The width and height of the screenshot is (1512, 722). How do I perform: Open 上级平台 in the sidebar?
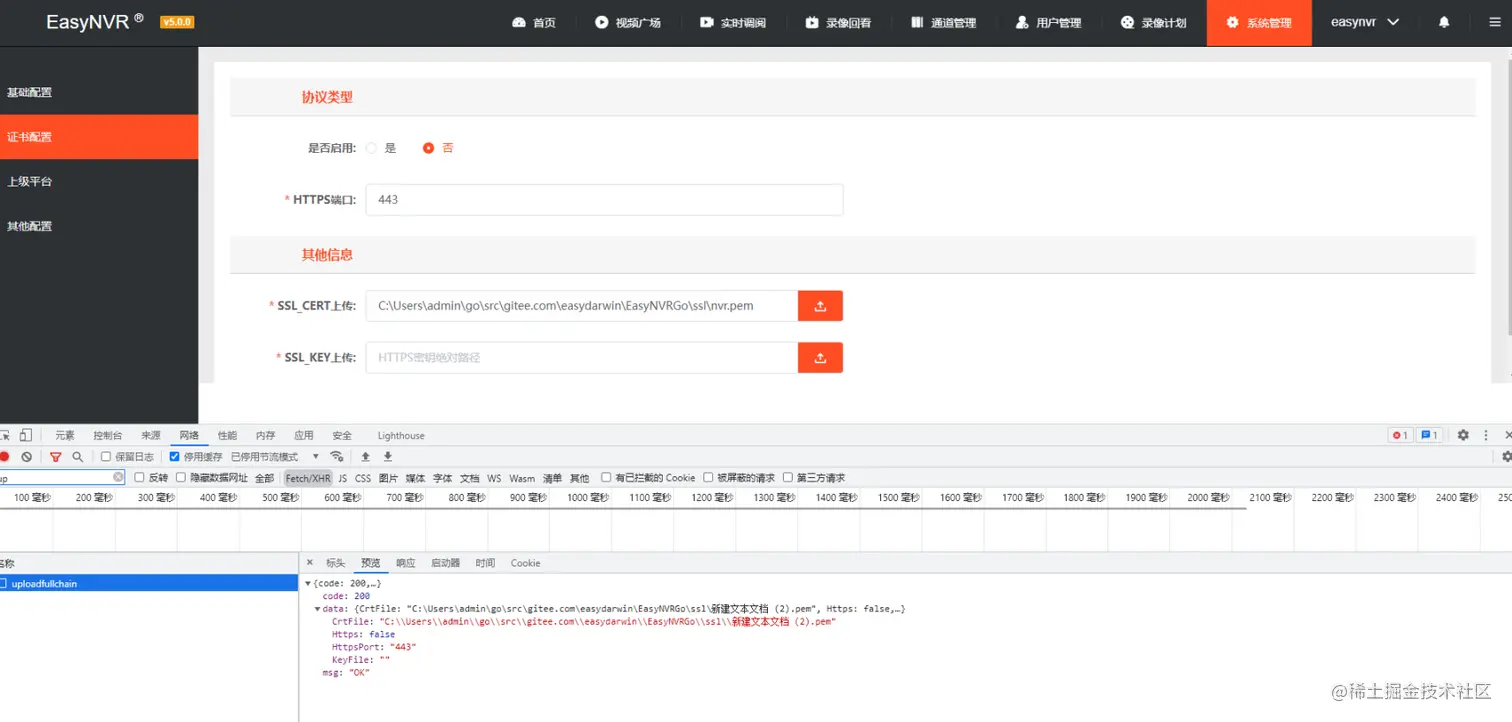click(x=99, y=181)
